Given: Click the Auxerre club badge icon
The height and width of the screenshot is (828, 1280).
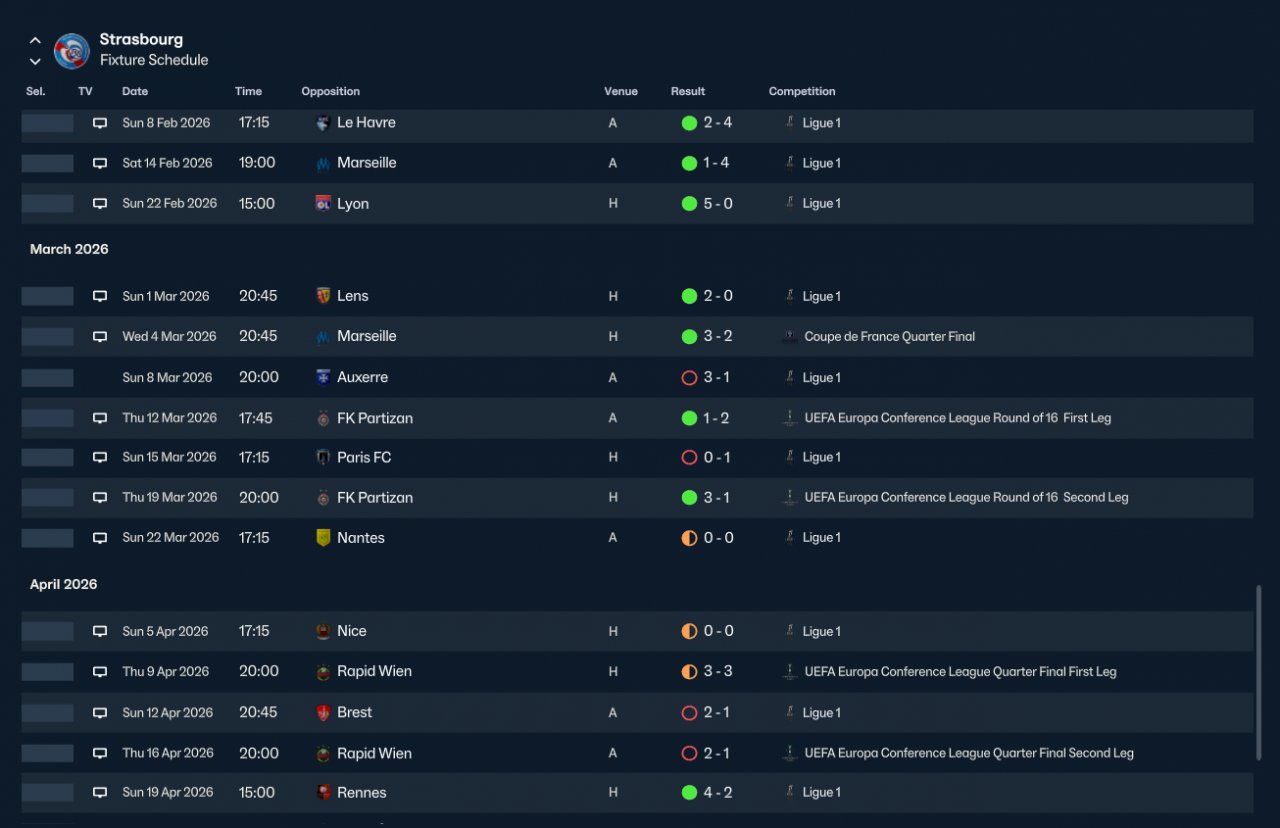Looking at the screenshot, I should pos(323,378).
